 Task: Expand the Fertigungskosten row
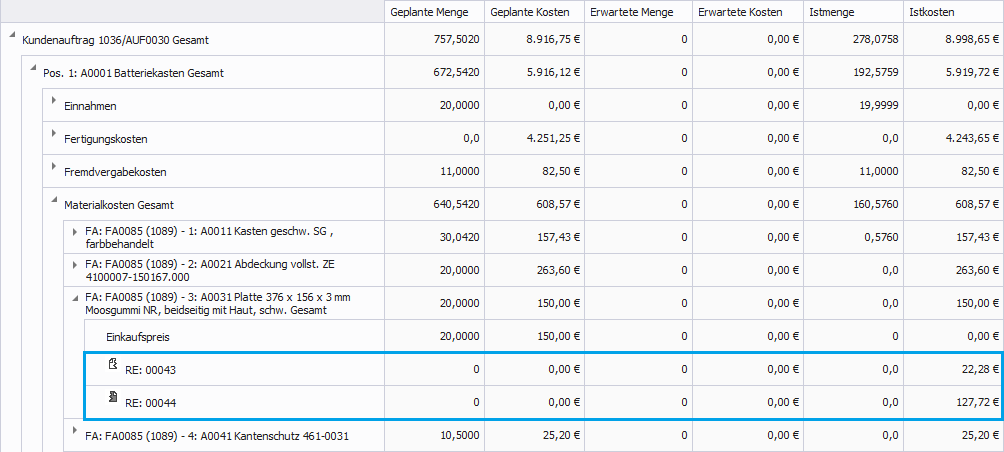pos(54,135)
